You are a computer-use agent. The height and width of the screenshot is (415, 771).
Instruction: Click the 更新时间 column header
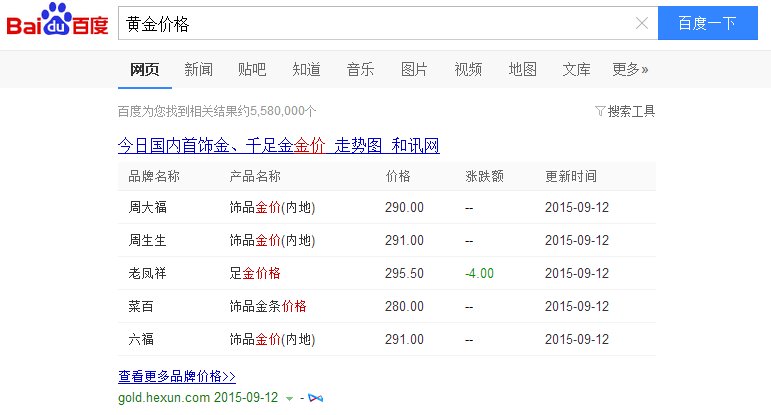(x=571, y=176)
